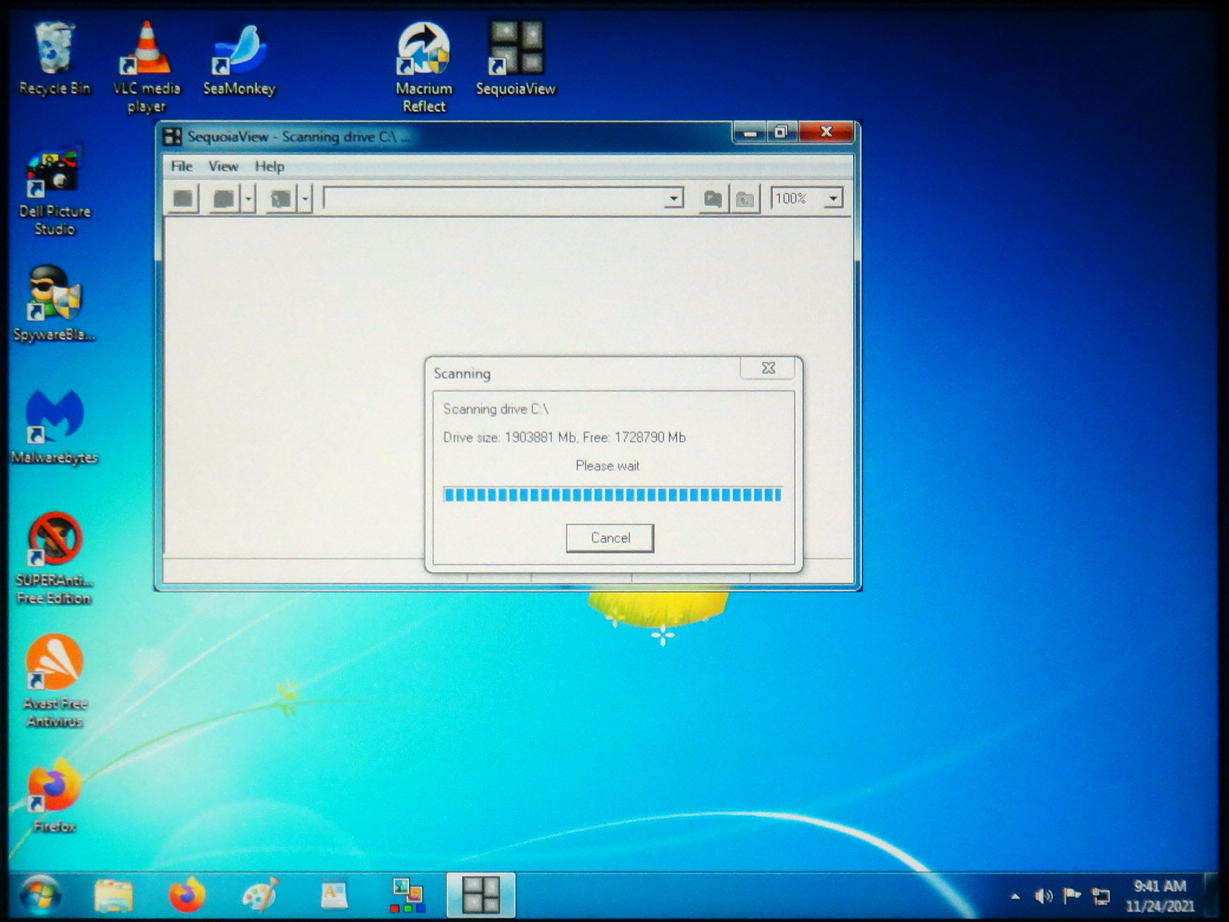Screen dimensions: 1229x922
Task: Launch VLC media player shortcut
Action: [146, 66]
